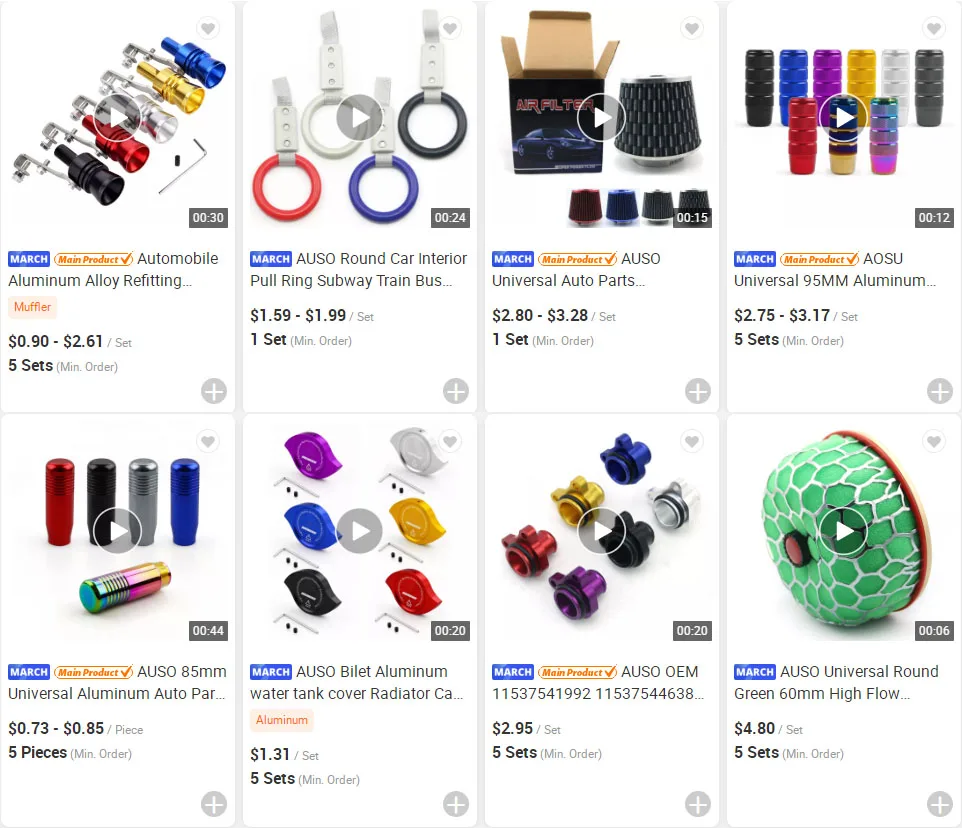
Task: Play the AUSO air filter box video
Action: click(601, 118)
